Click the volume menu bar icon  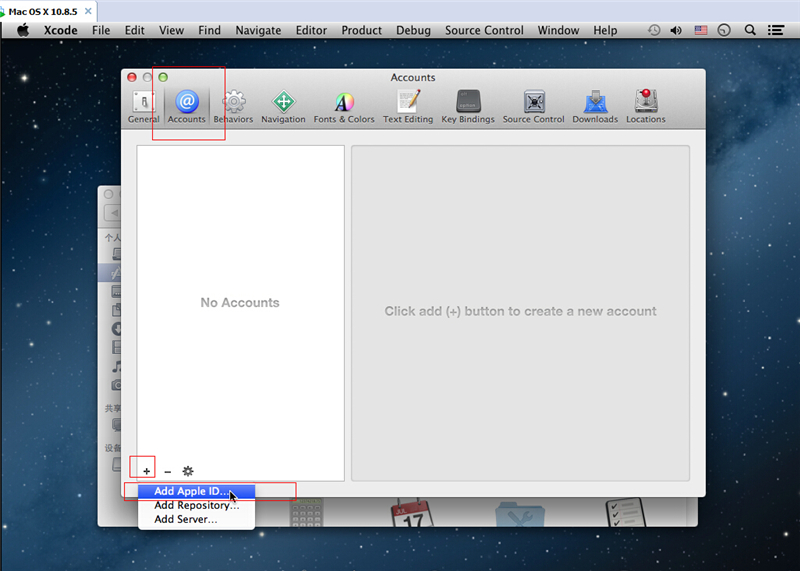(x=676, y=30)
